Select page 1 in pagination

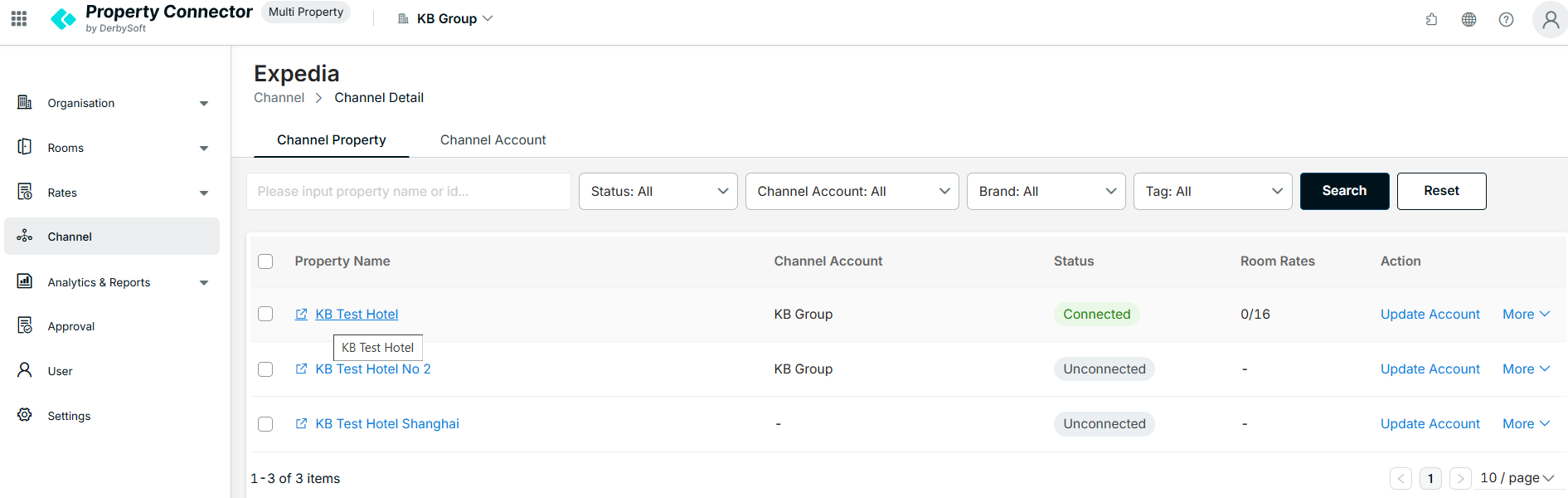pos(1430,478)
